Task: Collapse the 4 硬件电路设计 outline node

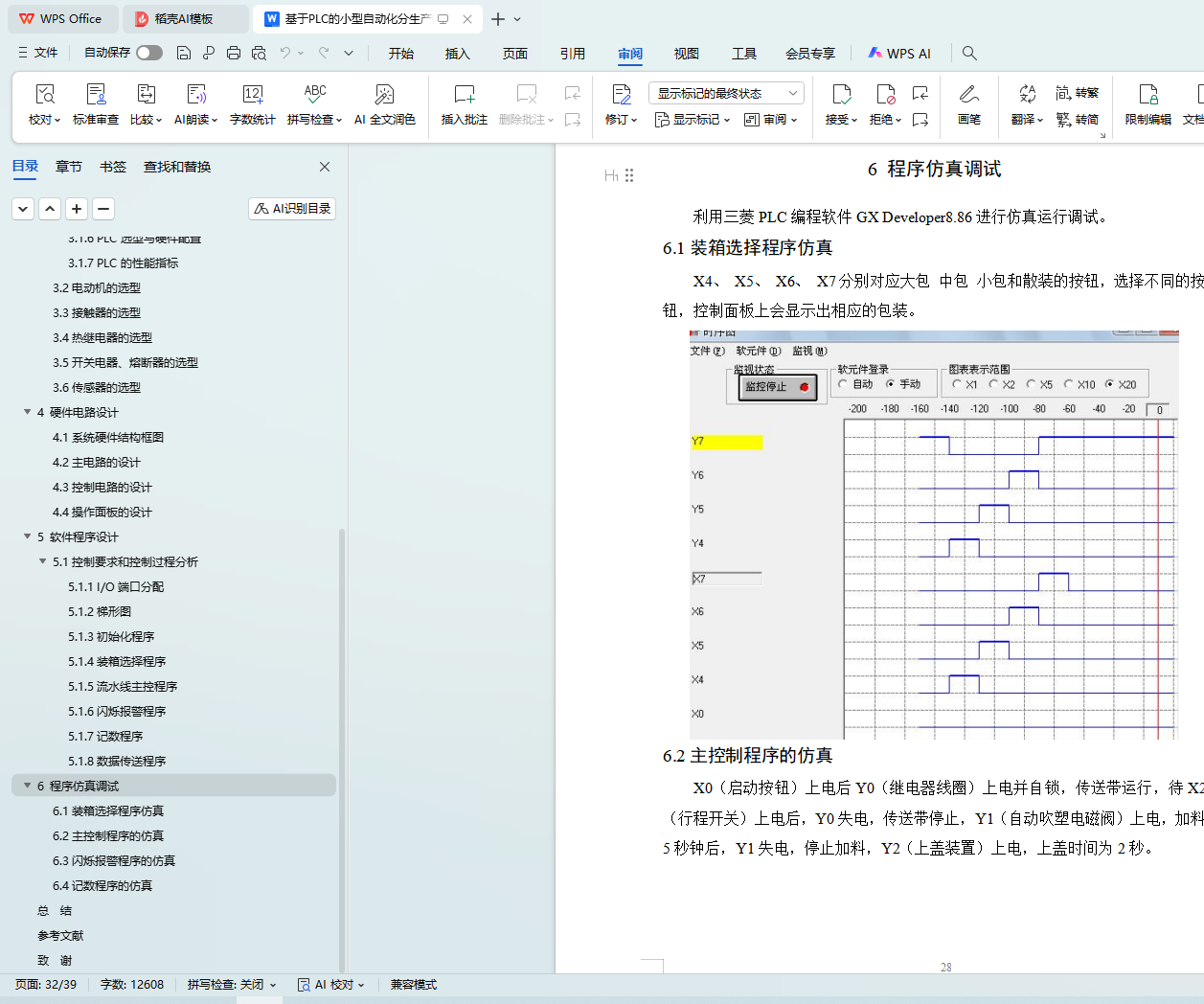Action: tap(28, 412)
